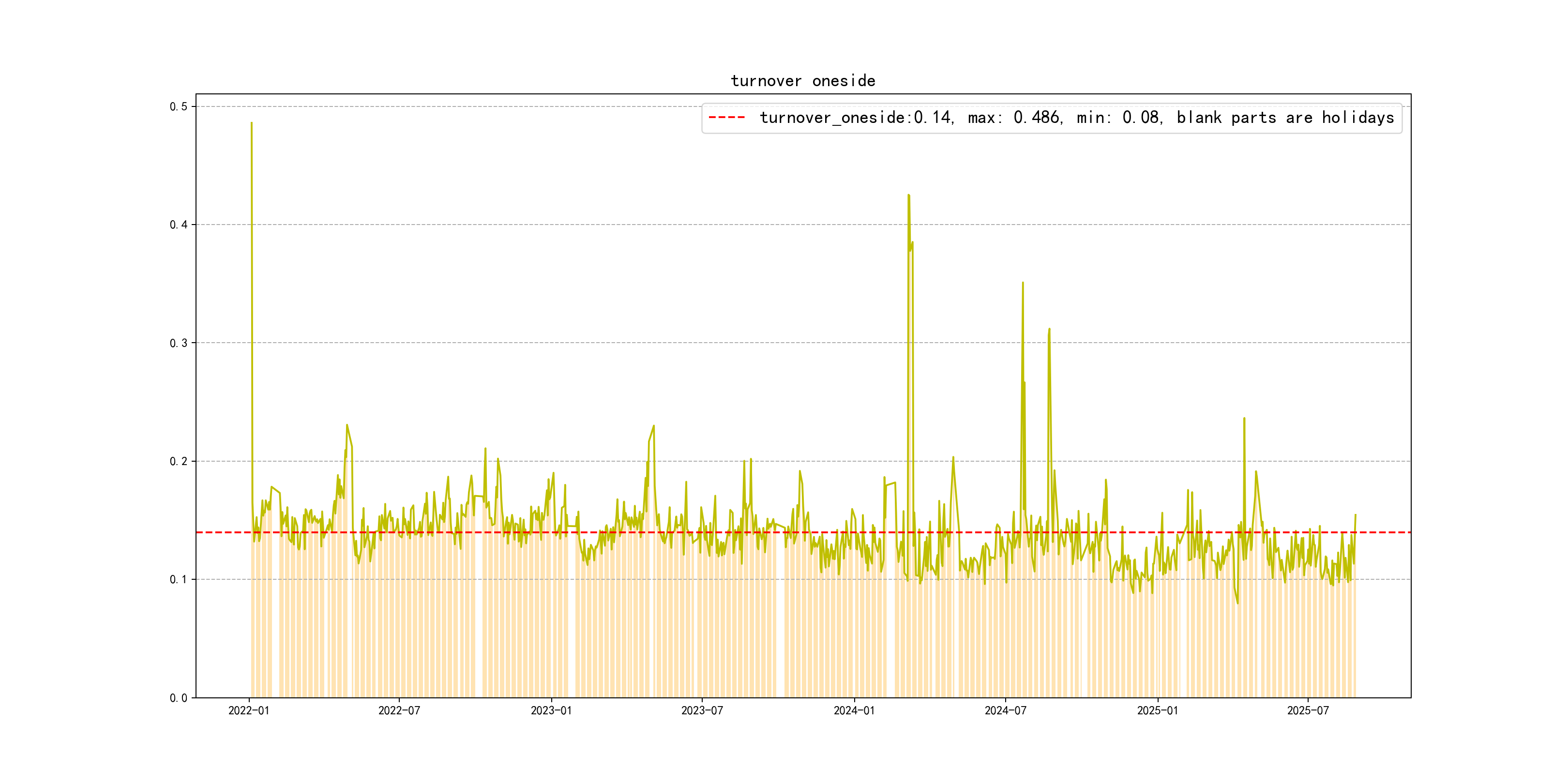
Task: Click the red dashed line legend sample
Action: click(727, 118)
